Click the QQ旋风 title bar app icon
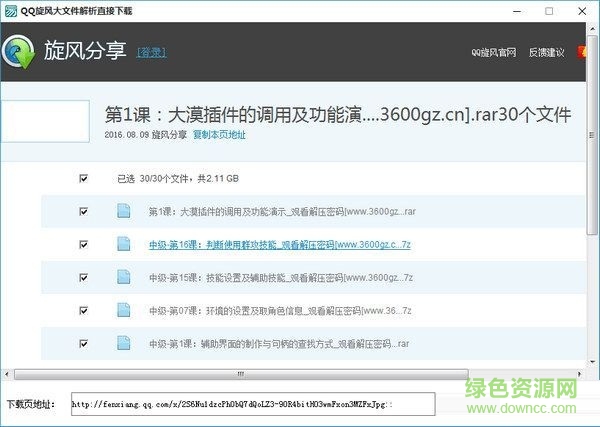 pos(10,11)
